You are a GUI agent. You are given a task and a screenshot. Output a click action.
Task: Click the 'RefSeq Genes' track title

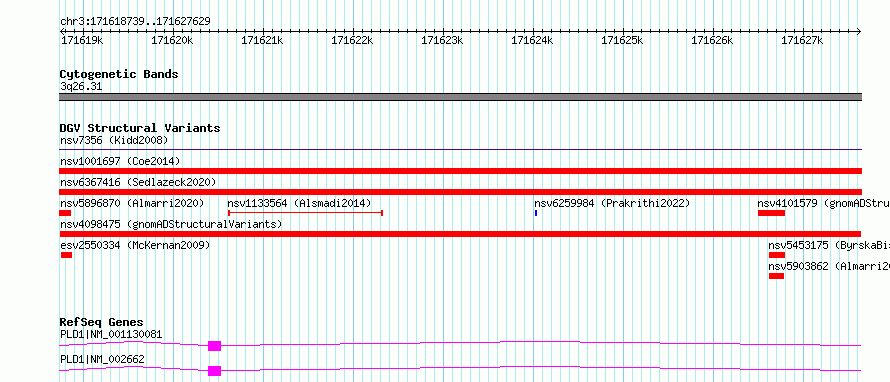(102, 322)
